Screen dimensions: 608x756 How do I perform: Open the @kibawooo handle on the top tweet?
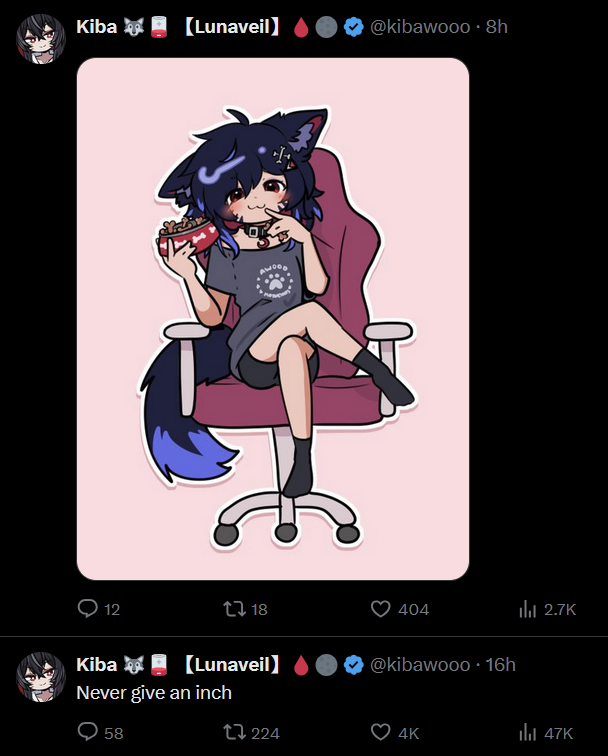(x=420, y=27)
